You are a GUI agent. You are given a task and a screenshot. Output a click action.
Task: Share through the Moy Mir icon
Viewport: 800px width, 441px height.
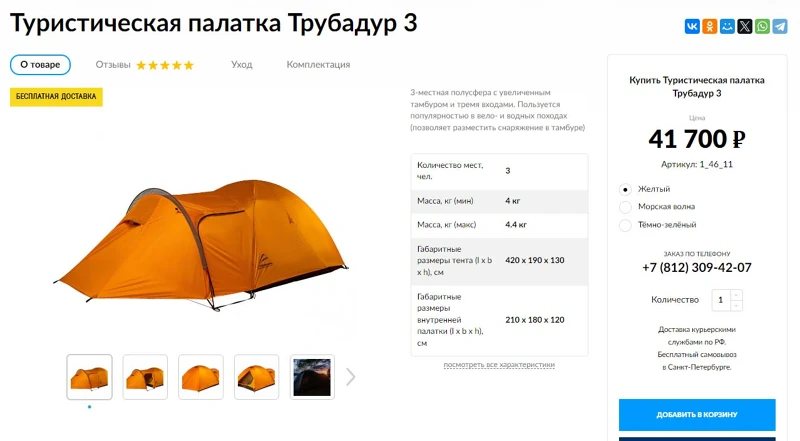pos(727,26)
